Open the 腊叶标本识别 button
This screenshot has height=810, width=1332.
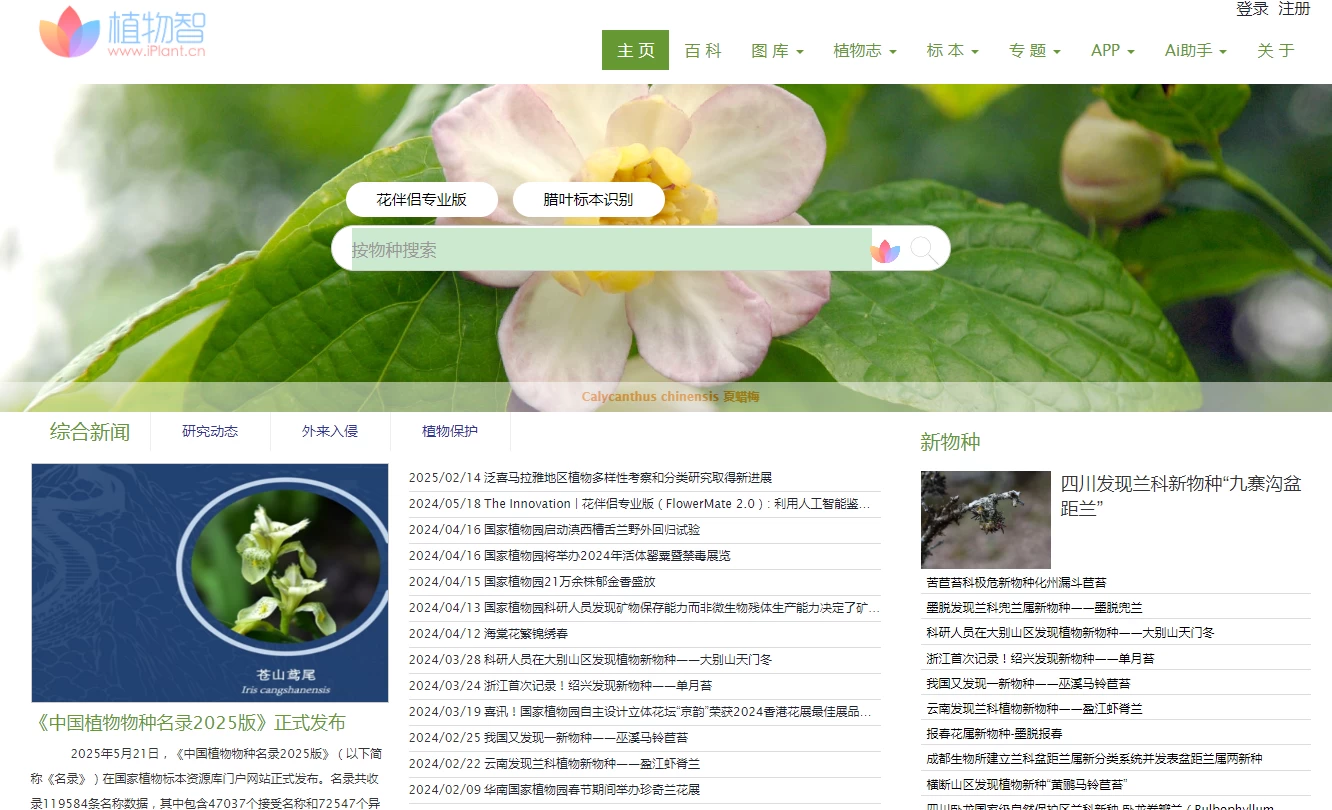[588, 199]
